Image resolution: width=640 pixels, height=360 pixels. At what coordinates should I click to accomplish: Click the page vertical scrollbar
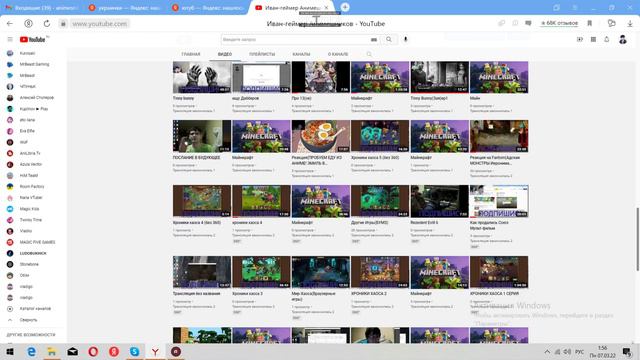click(637, 239)
